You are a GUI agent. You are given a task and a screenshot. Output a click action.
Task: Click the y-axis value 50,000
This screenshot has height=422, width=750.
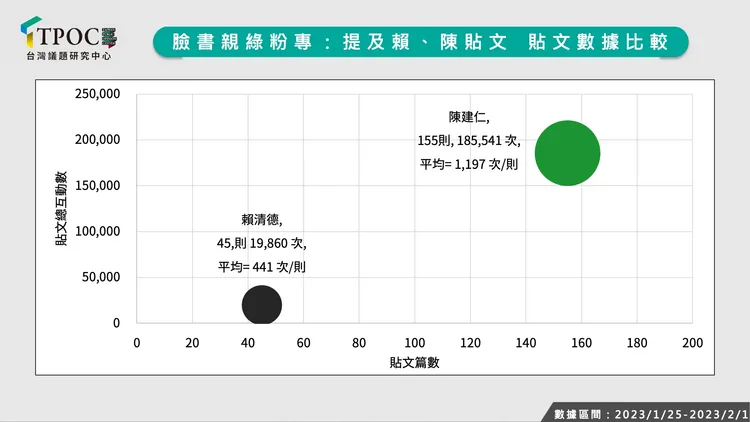101,277
